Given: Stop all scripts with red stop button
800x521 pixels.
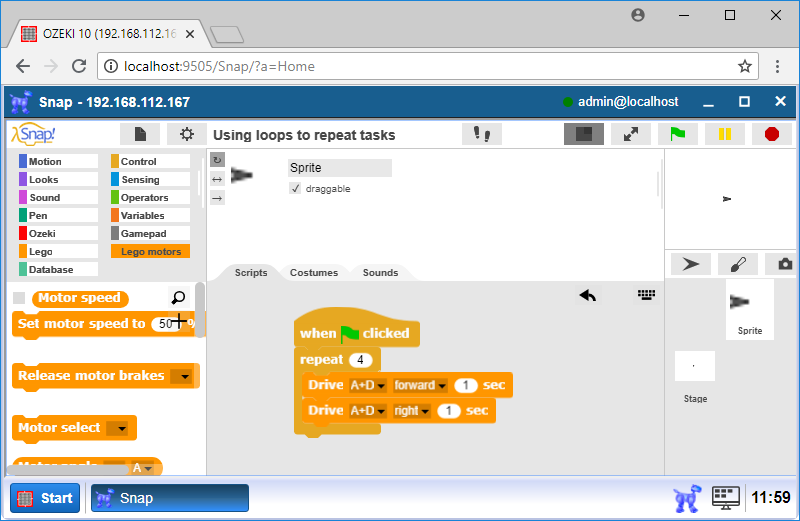Looking at the screenshot, I should [x=771, y=134].
